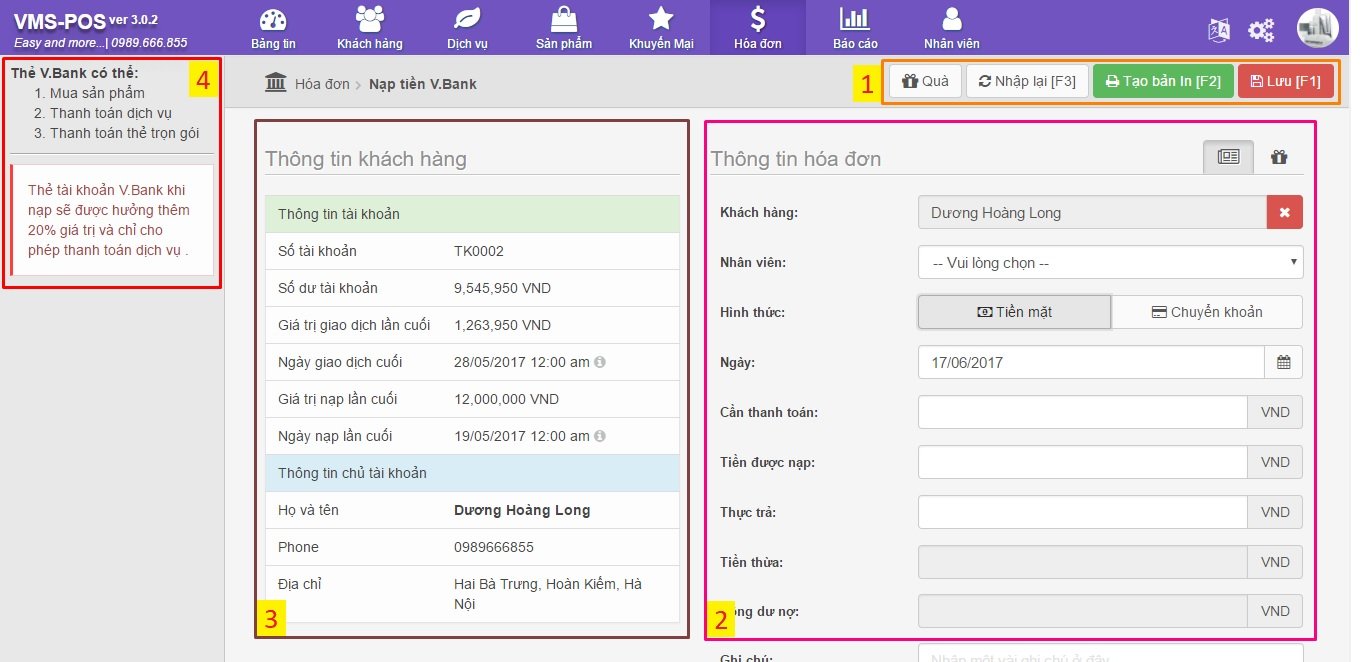
Task: Clear customer with the red X button
Action: pyautogui.click(x=1285, y=213)
